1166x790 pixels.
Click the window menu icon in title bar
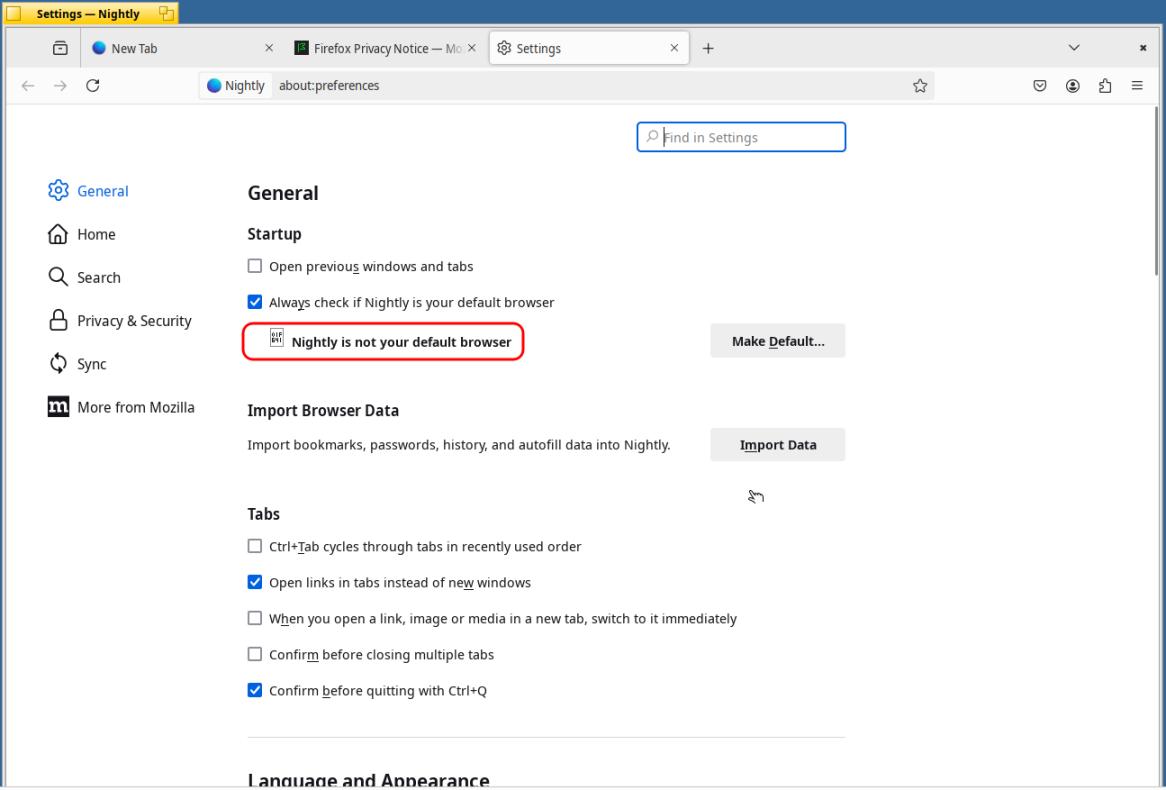(13, 13)
